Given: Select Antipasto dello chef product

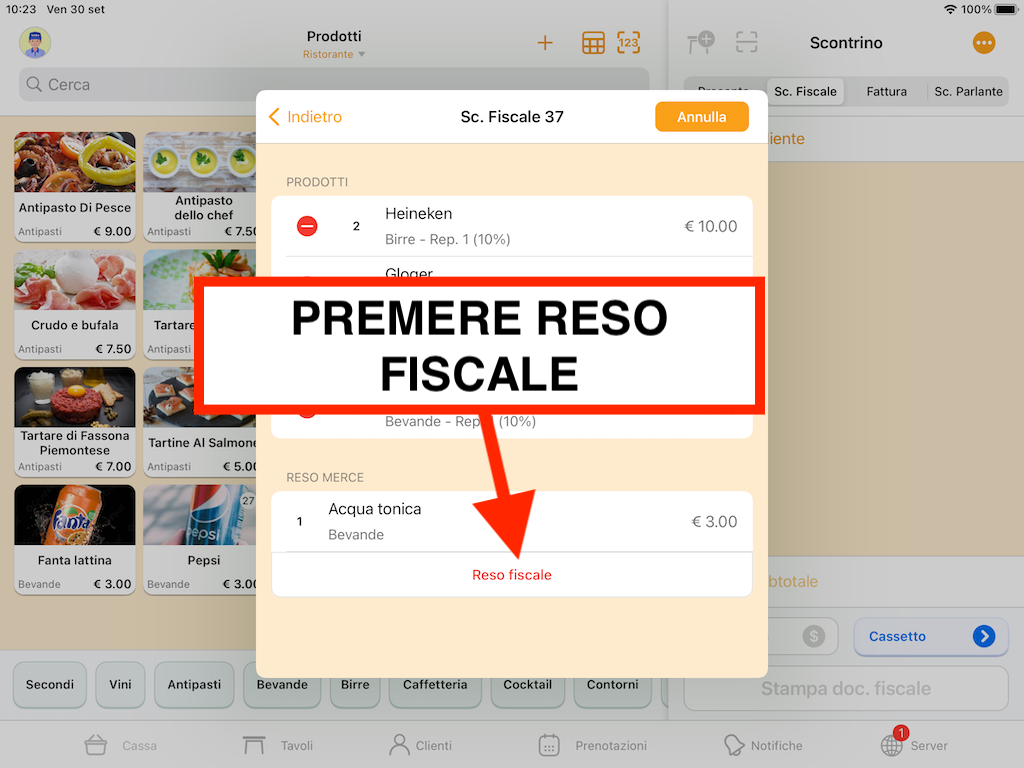Looking at the screenshot, I should pos(200,186).
